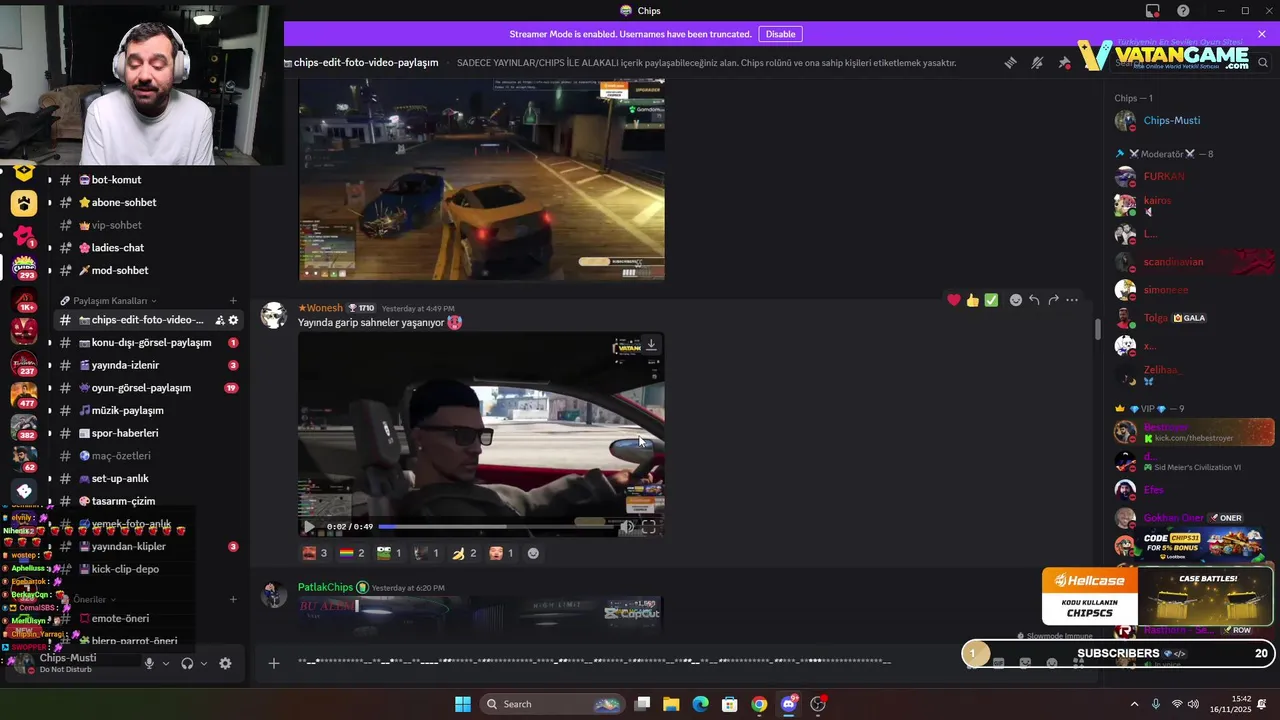
Task: Open PatlakChips user profile name
Action: [325, 587]
